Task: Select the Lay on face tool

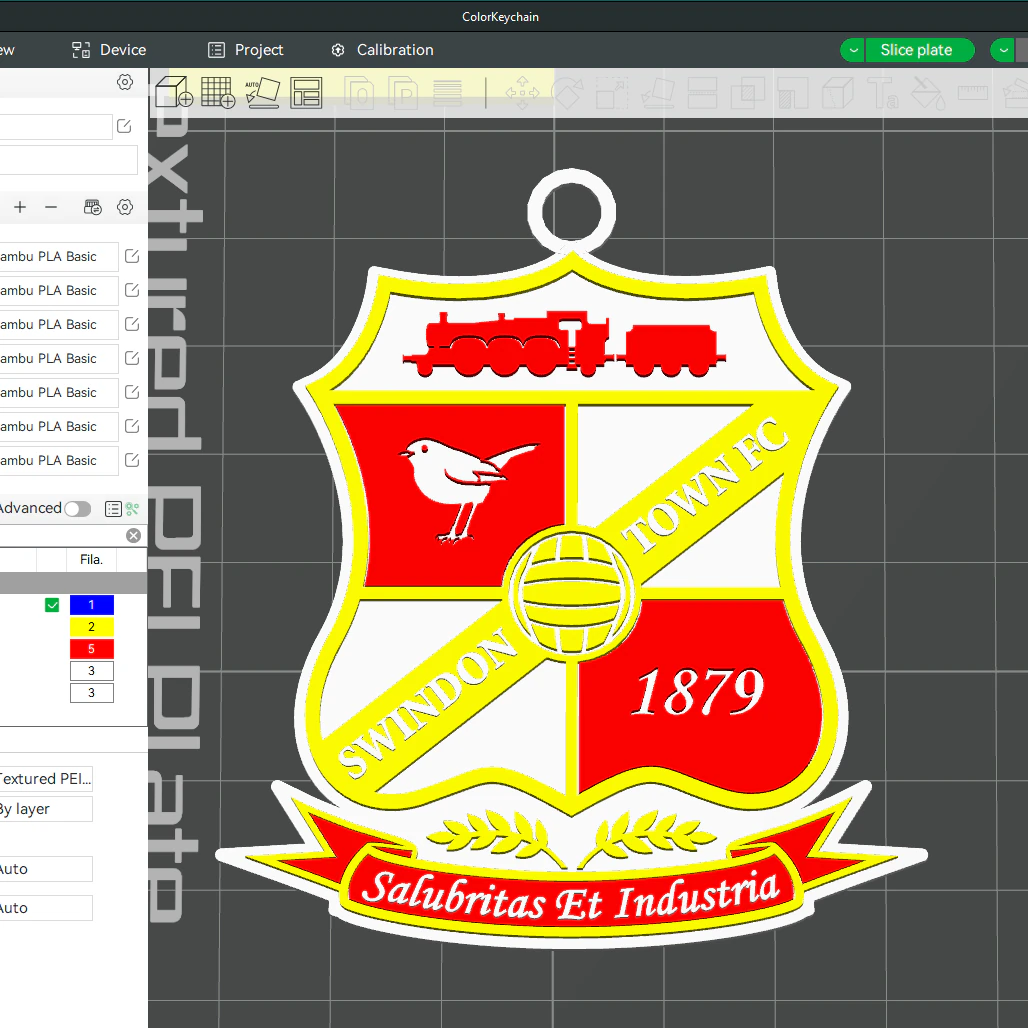Action: click(x=658, y=93)
